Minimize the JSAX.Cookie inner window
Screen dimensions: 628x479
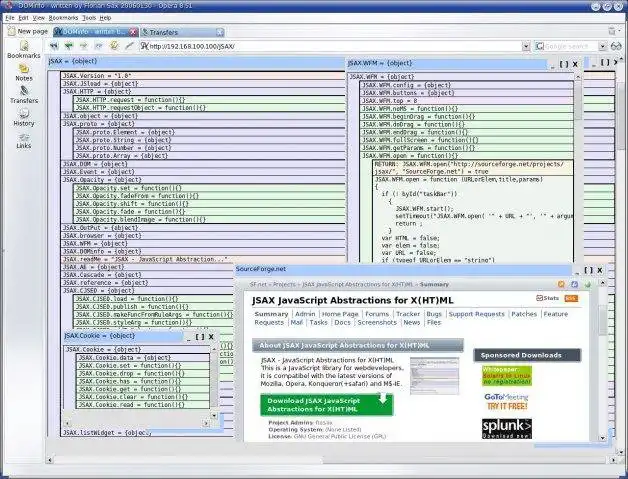188,338
